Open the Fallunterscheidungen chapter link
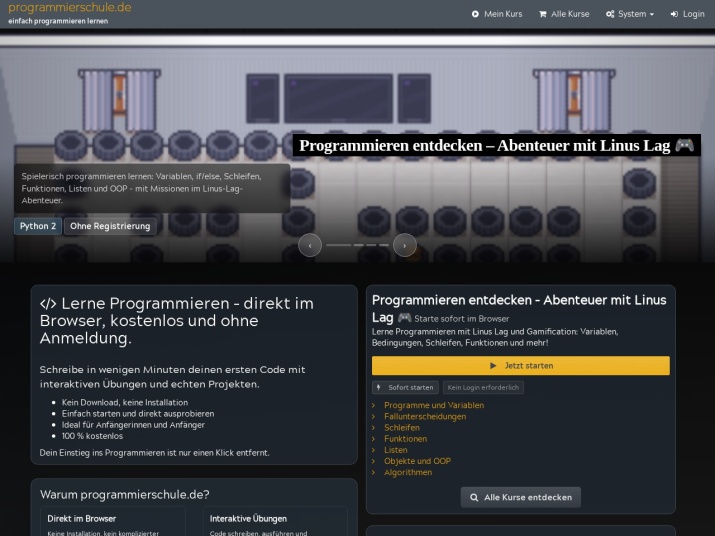Screen dimensions: 715x536 [425, 416]
